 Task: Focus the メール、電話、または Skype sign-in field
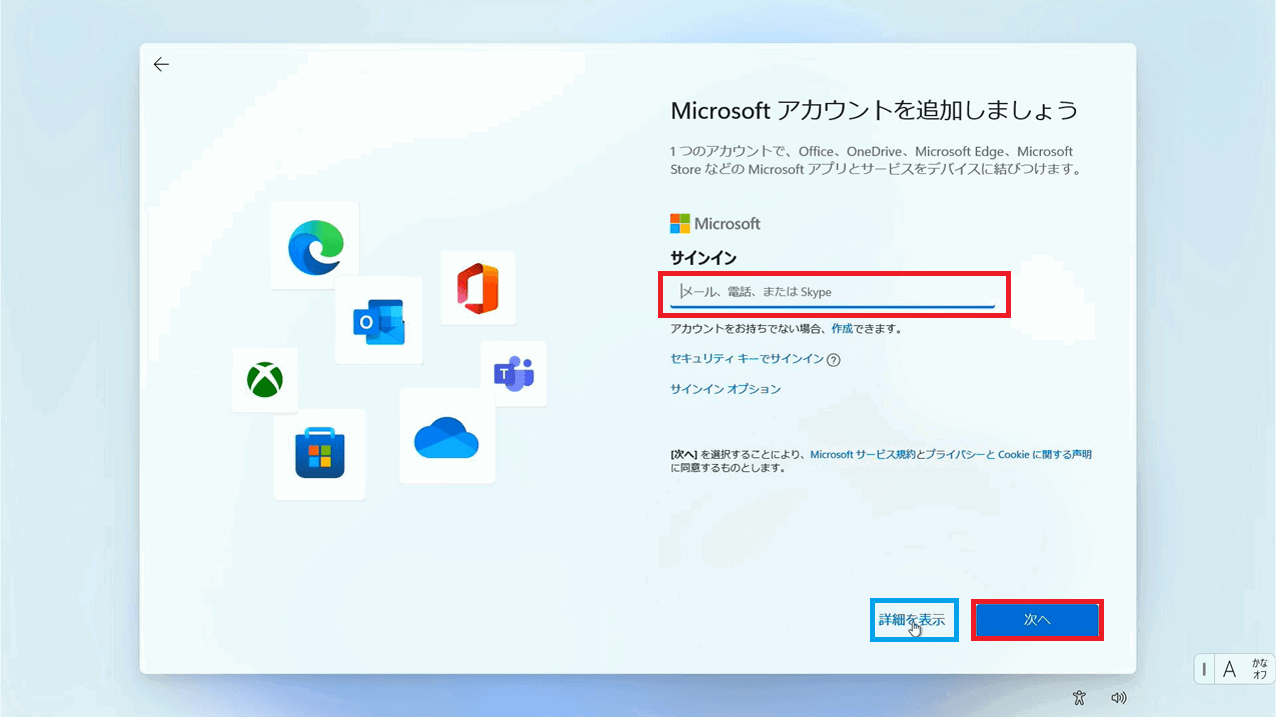coord(833,292)
